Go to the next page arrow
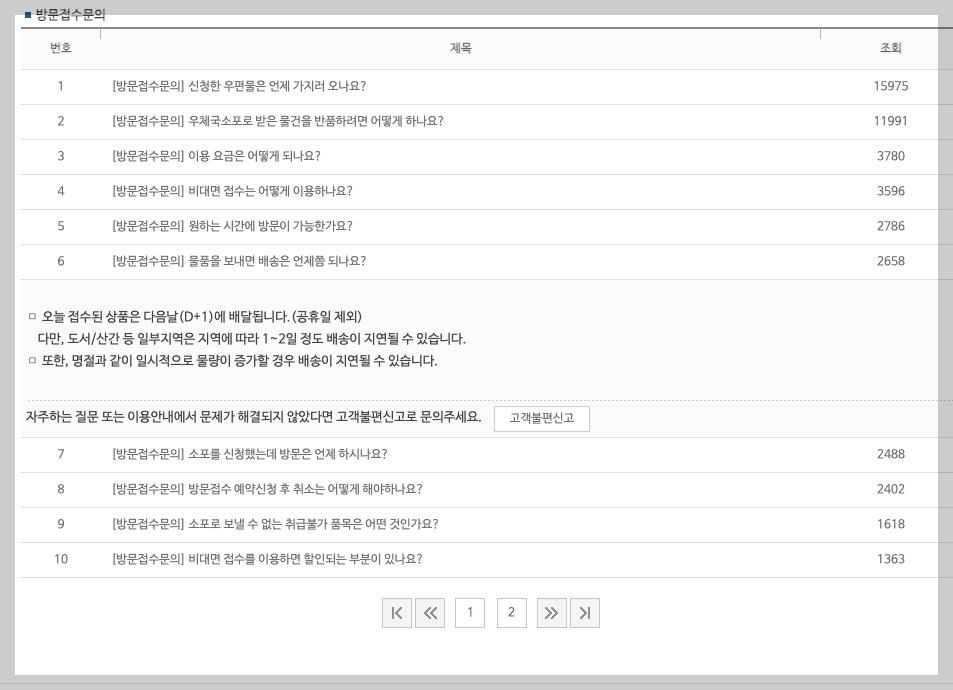Image resolution: width=953 pixels, height=690 pixels. point(551,612)
